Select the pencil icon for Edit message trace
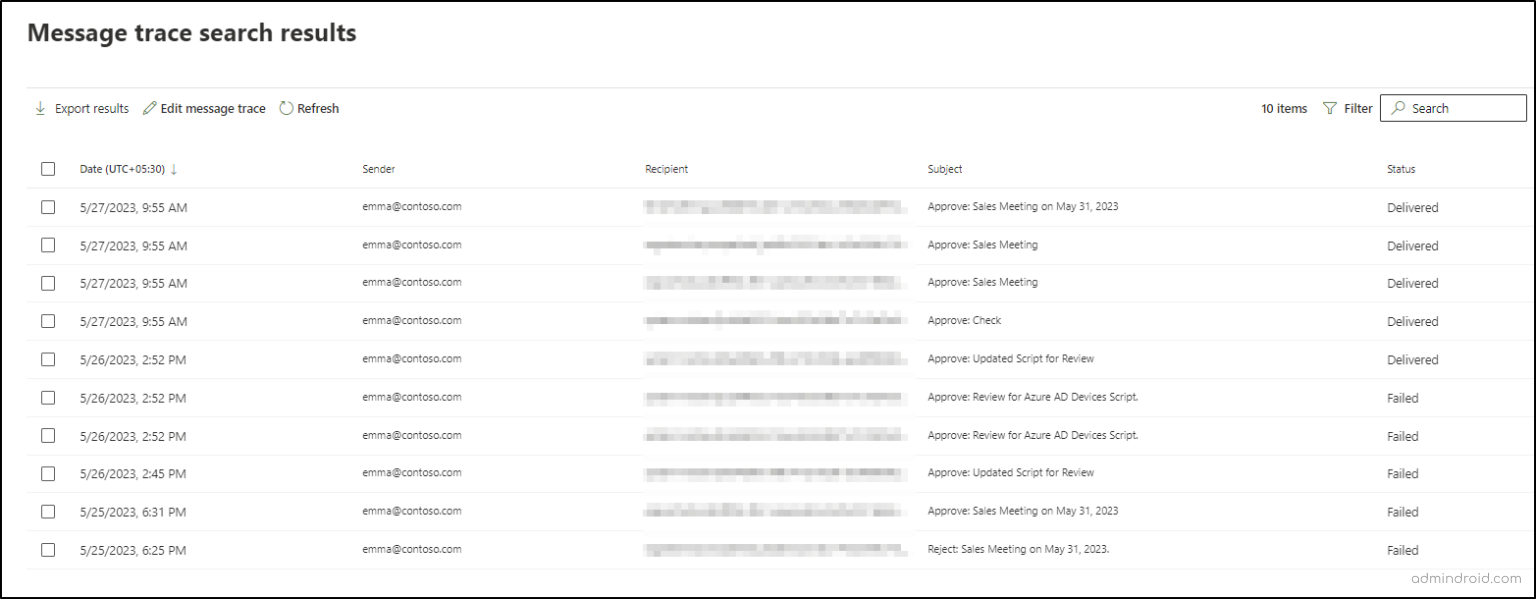This screenshot has height=599, width=1536. (150, 106)
